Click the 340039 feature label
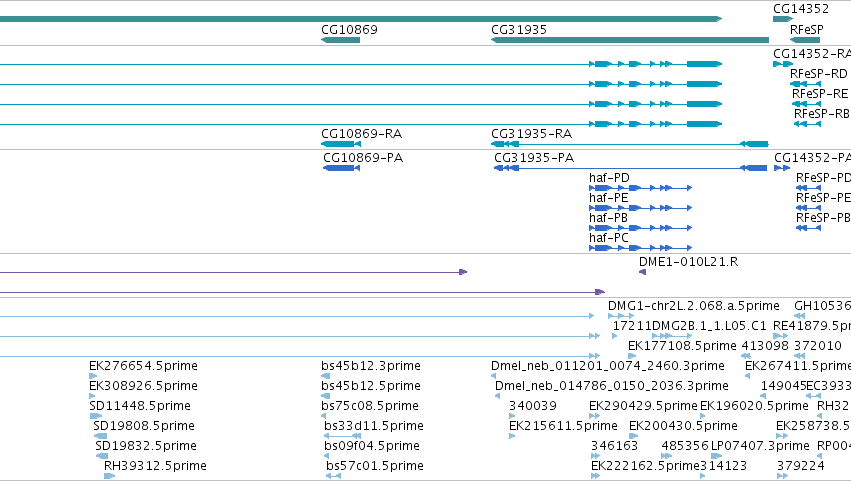 click(x=533, y=406)
